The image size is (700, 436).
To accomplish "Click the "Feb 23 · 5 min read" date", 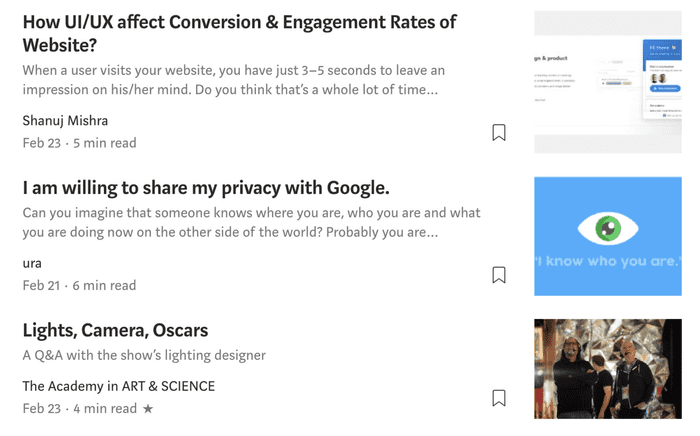I will click(x=79, y=143).
